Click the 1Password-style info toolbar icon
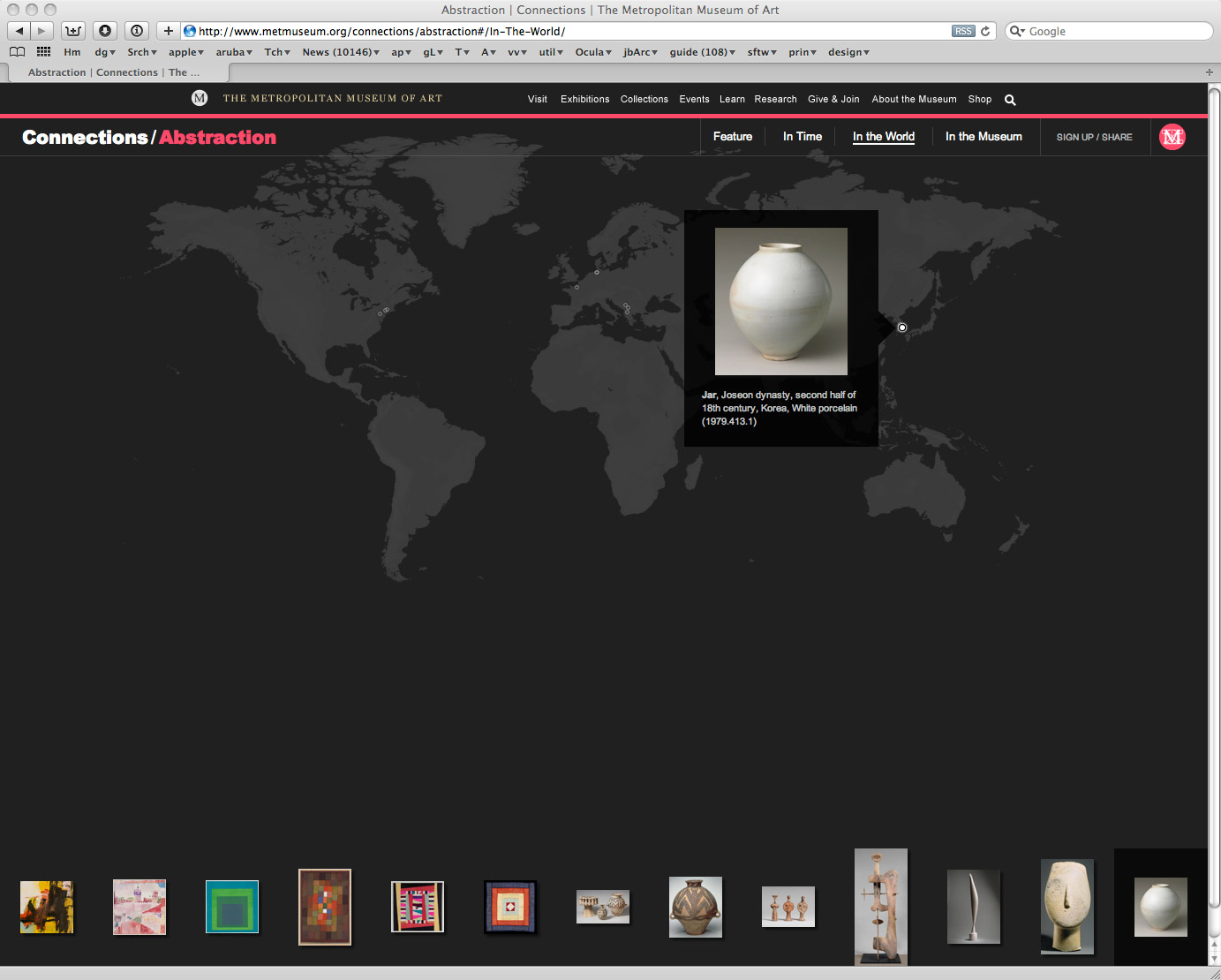The height and width of the screenshot is (980, 1221). point(137,31)
